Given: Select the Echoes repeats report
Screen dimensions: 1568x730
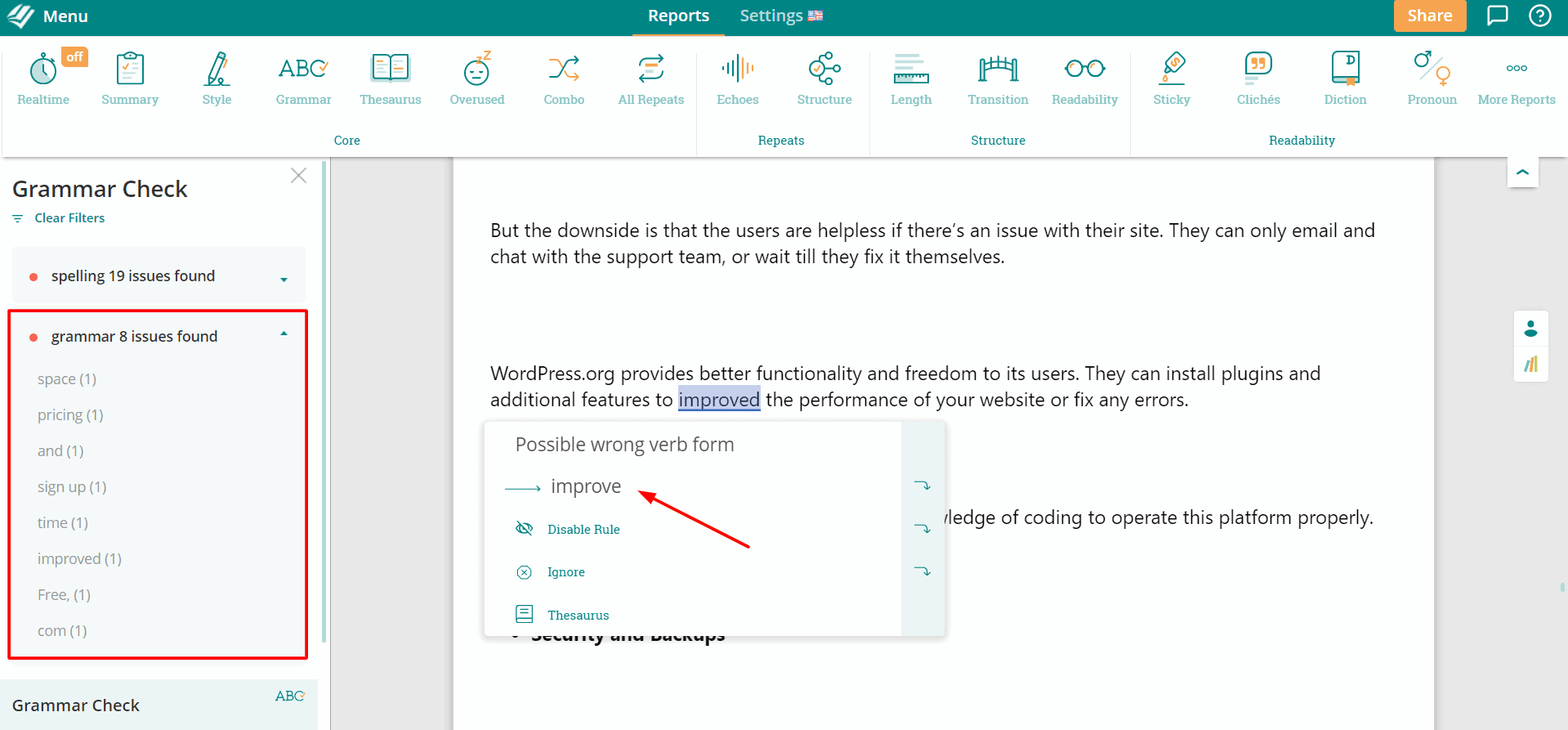Looking at the screenshot, I should [x=737, y=78].
